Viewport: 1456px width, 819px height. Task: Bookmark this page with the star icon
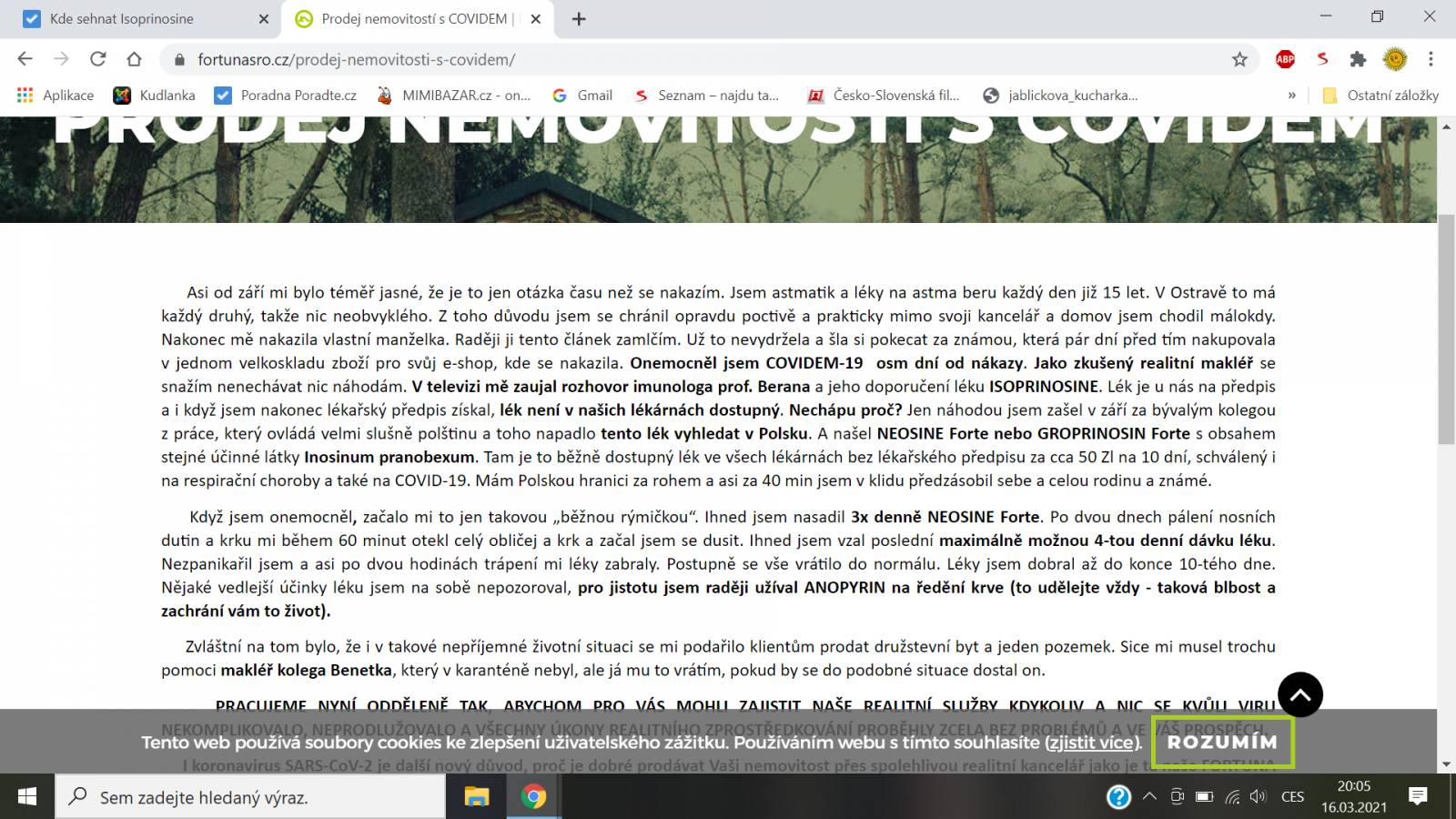1239,59
